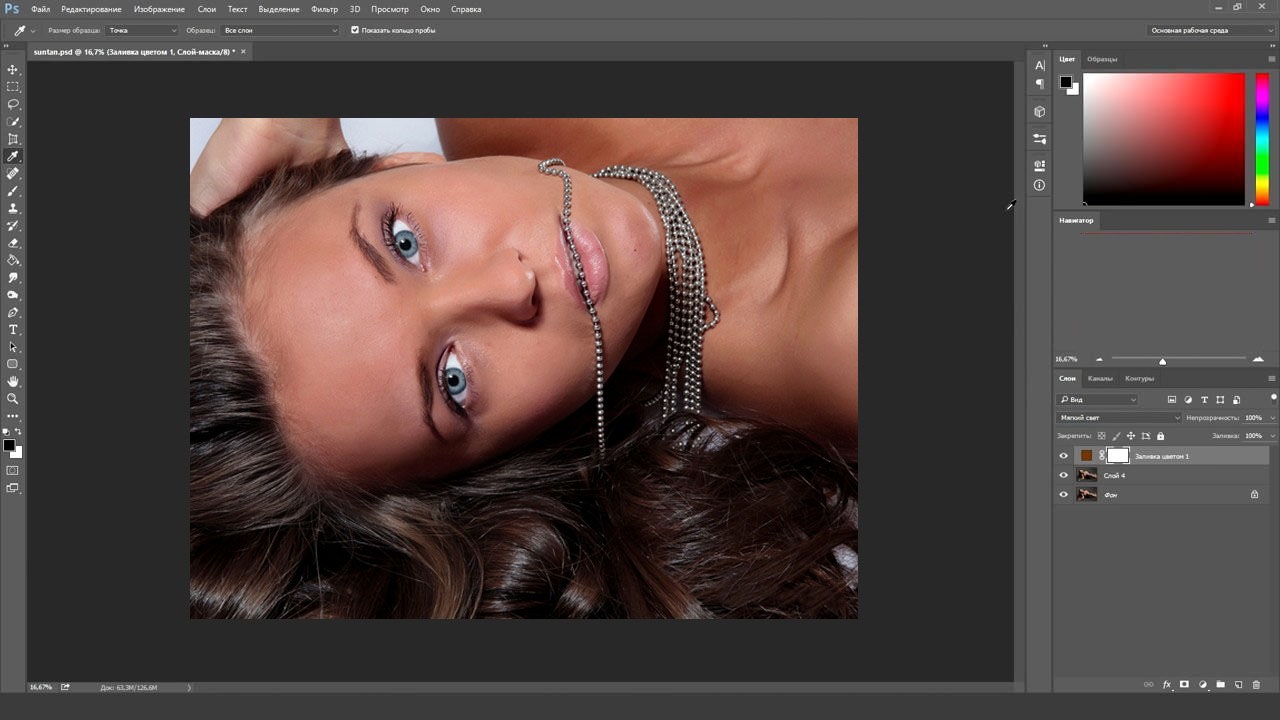Toggle filter for pixel layers
Screen dimensions: 1280x720
pos(1172,400)
